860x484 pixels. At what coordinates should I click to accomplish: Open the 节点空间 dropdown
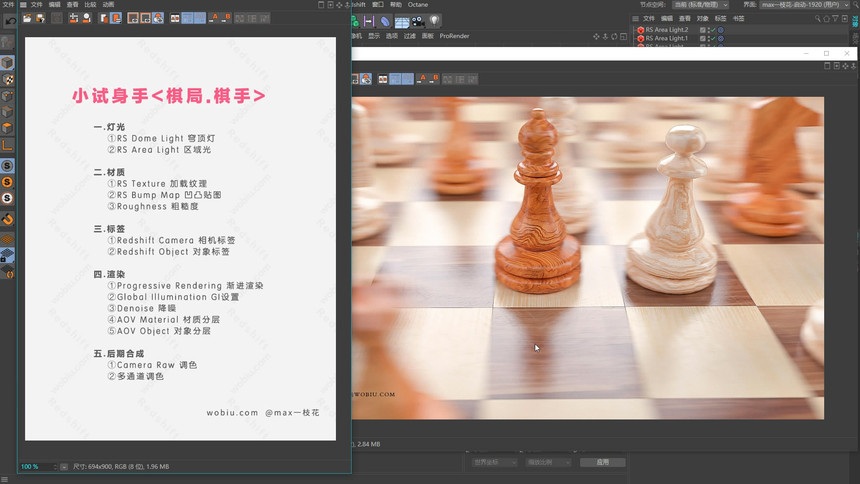click(x=700, y=4)
